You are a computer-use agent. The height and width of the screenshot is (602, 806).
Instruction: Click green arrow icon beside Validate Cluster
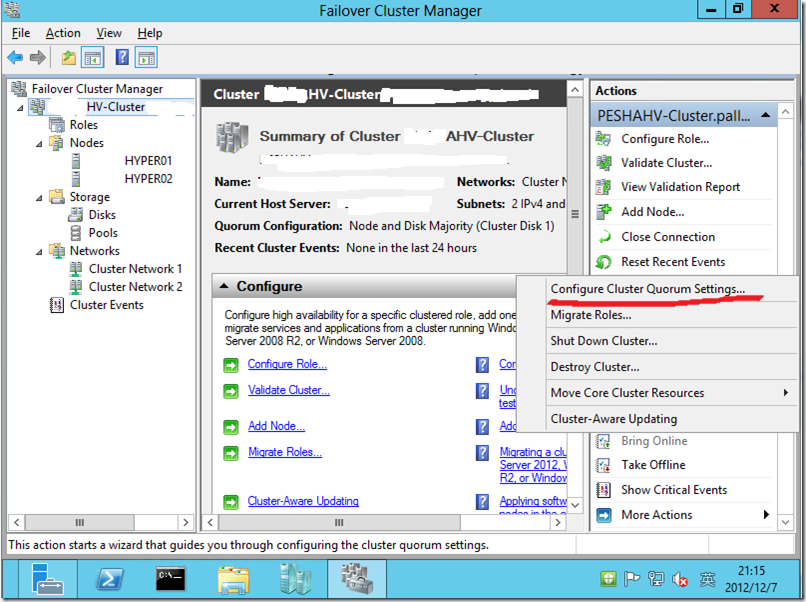(x=231, y=391)
